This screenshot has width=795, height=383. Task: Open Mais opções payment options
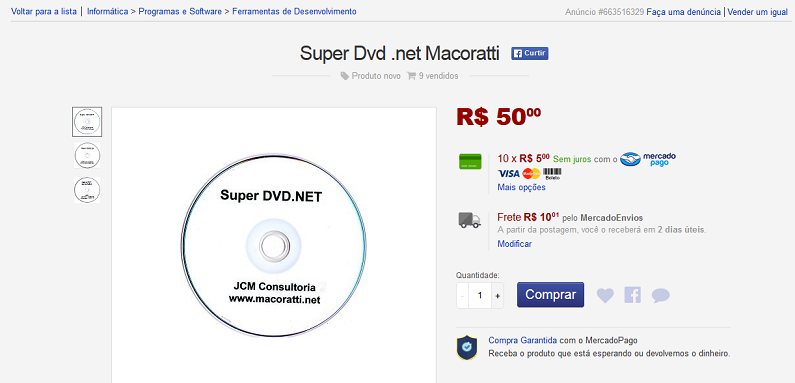coord(521,187)
